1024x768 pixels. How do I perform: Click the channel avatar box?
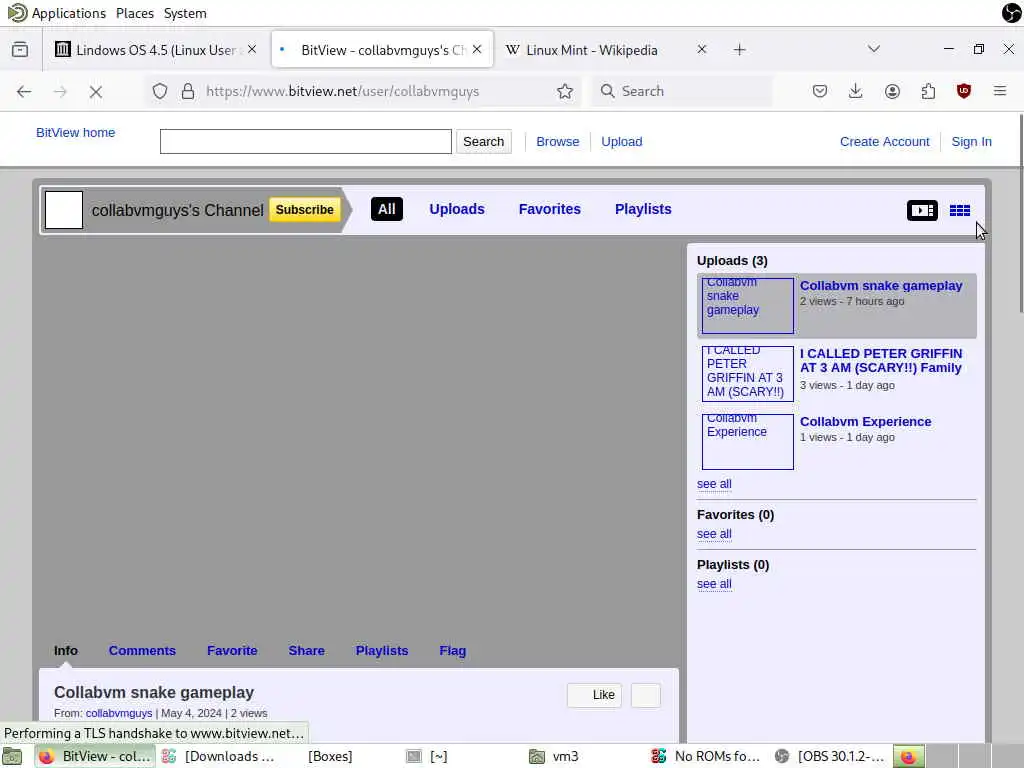pyautogui.click(x=64, y=210)
